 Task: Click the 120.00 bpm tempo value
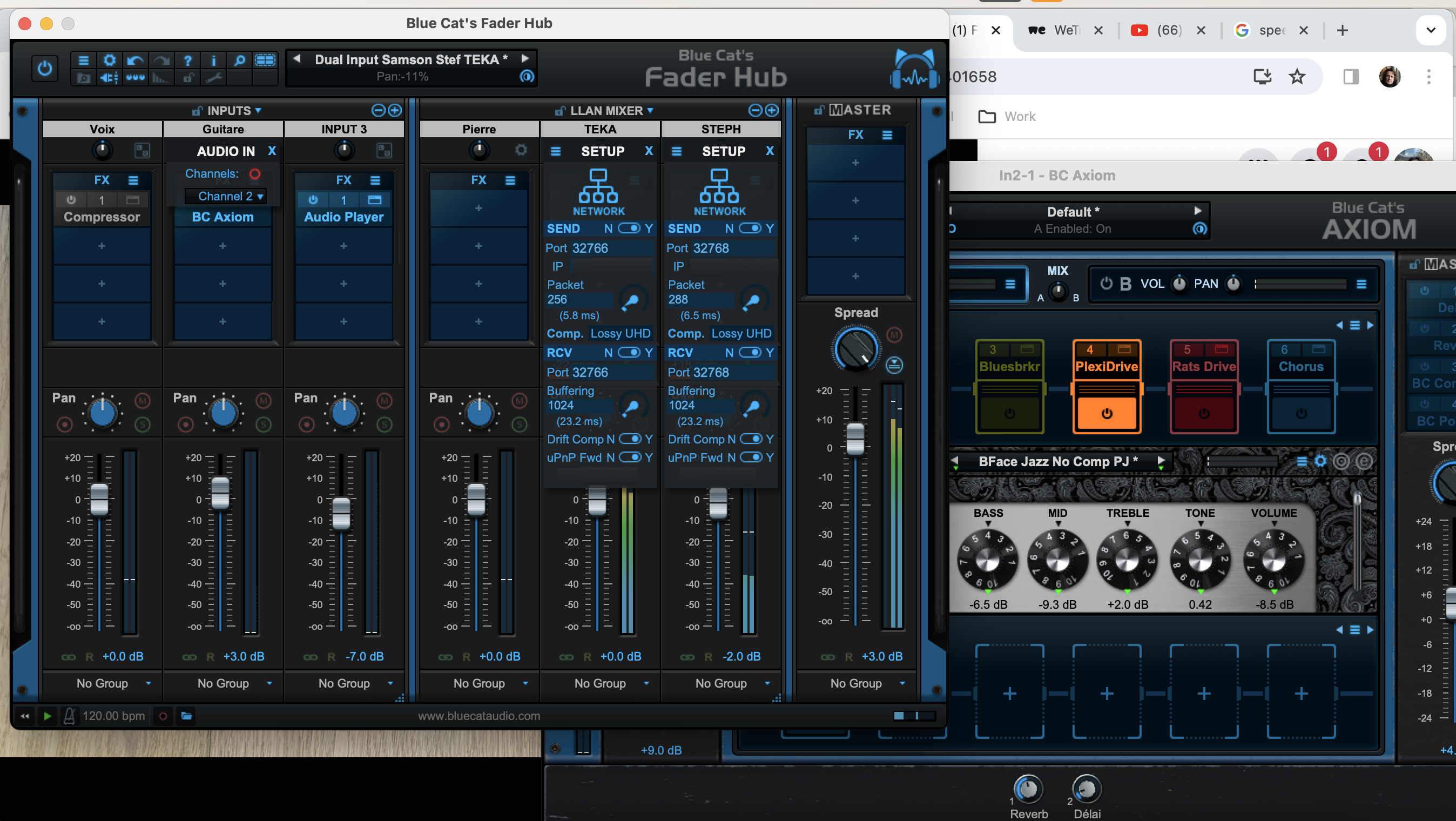click(x=113, y=716)
